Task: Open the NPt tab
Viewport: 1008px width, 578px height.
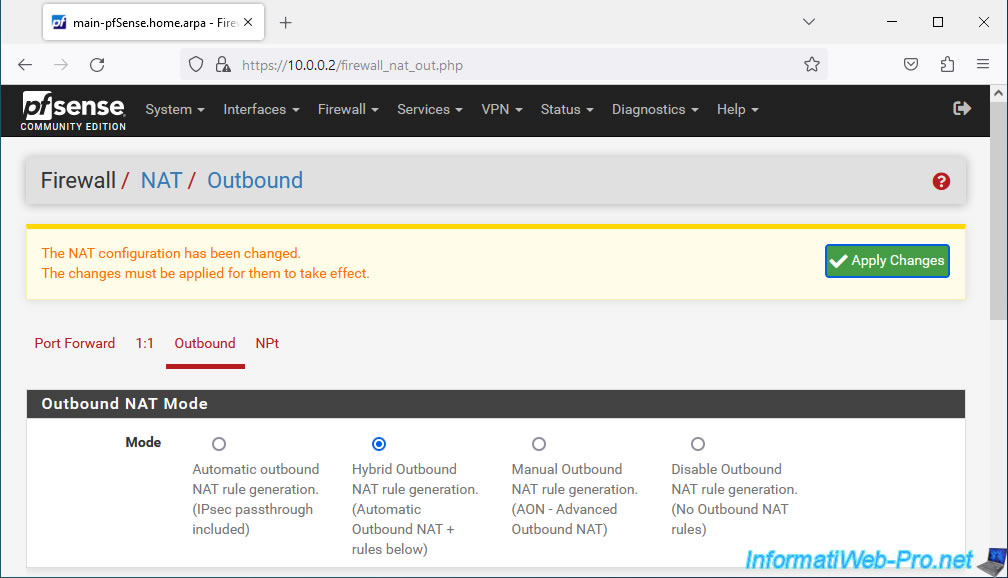Action: coord(267,343)
